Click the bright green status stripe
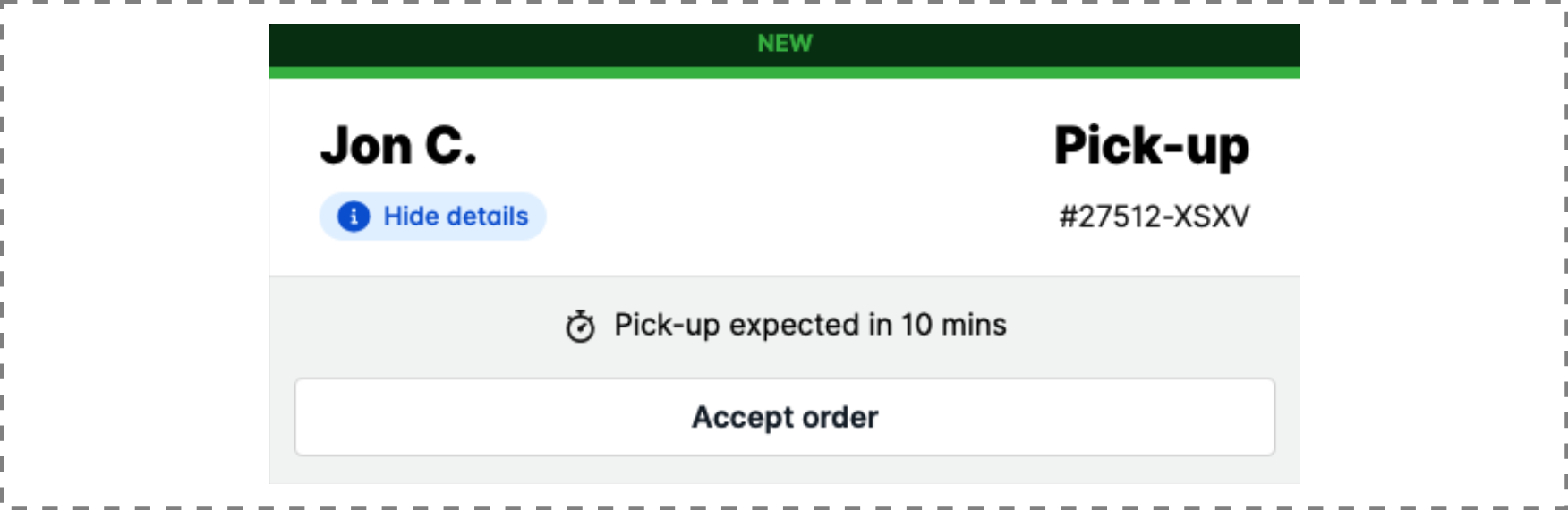This screenshot has width=1568, height=510. click(785, 72)
